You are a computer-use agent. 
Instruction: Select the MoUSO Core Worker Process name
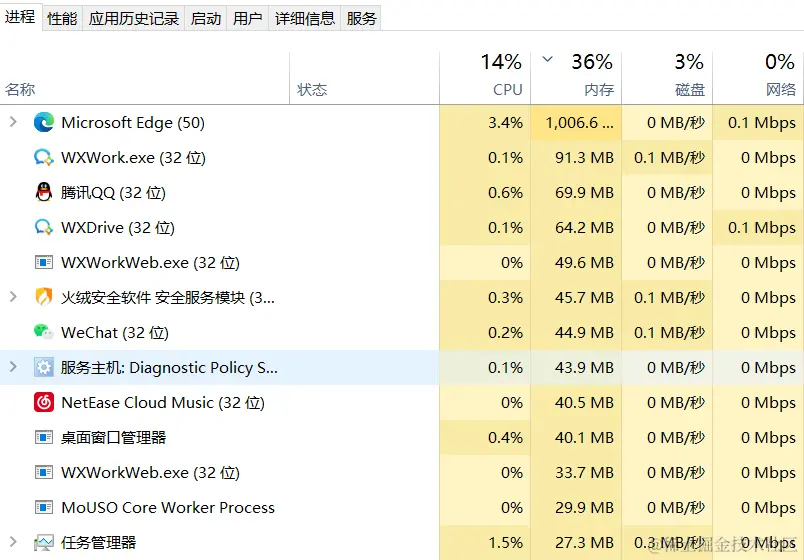168,508
